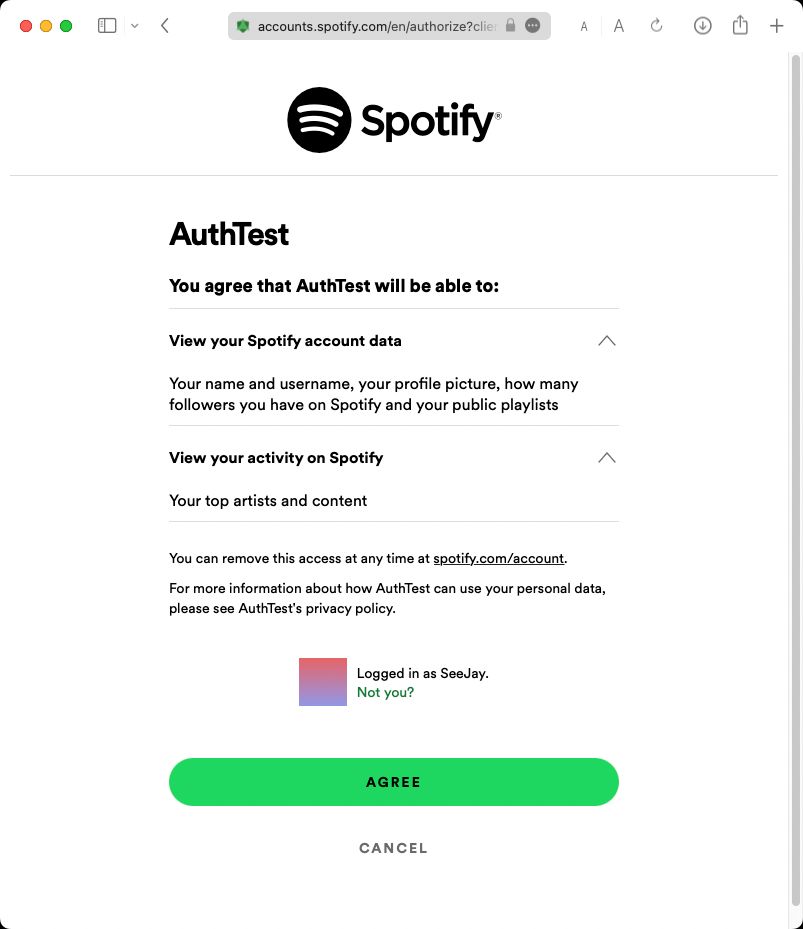Collapse the activity on Spotify section

606,457
